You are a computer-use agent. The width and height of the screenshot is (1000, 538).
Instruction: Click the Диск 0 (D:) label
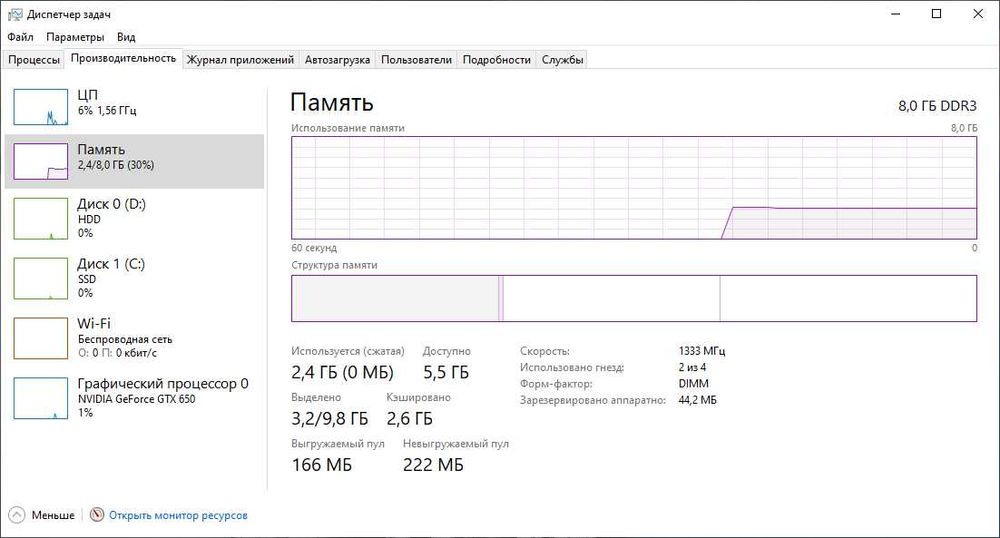[x=112, y=204]
